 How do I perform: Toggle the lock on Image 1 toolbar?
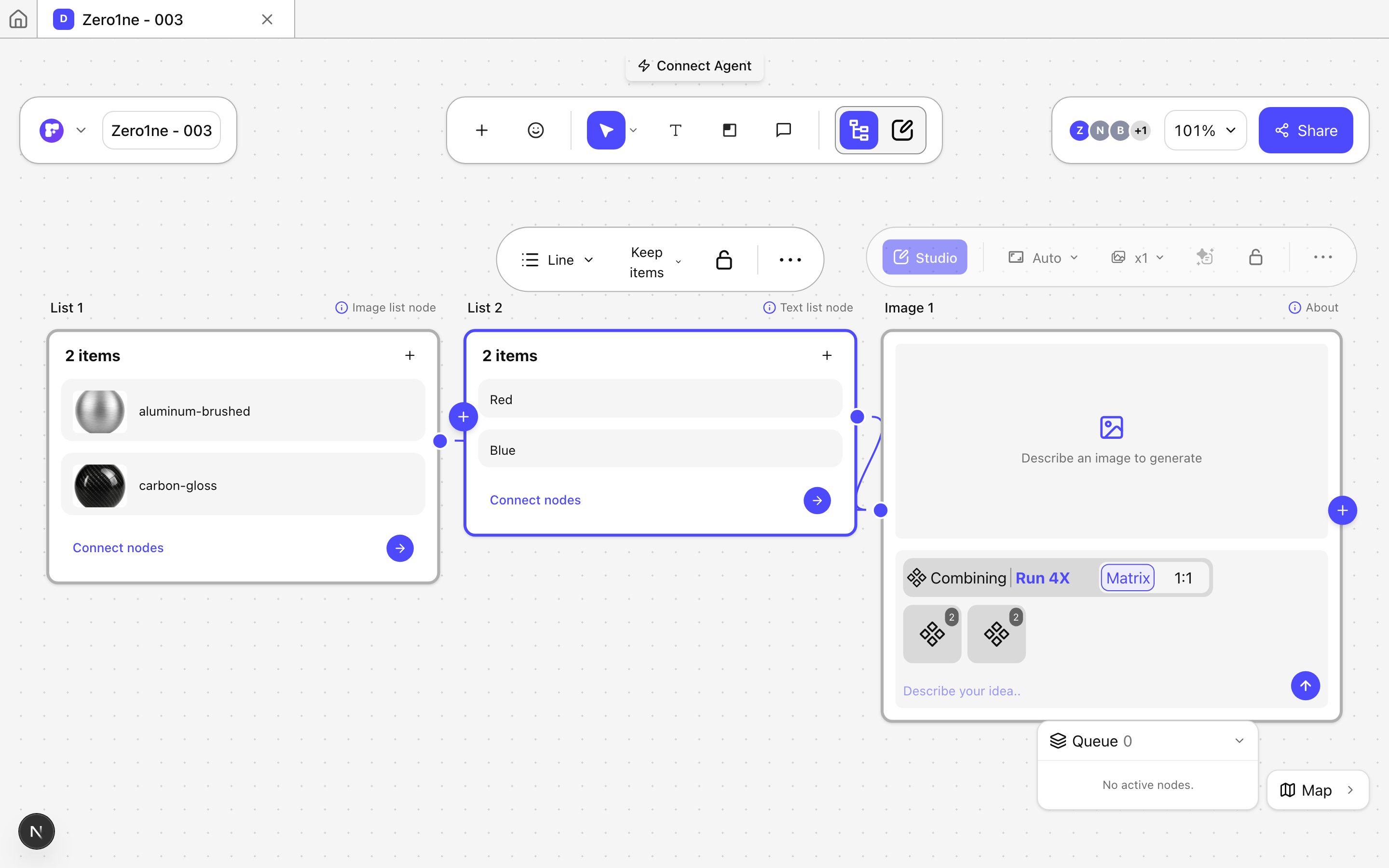click(1256, 257)
